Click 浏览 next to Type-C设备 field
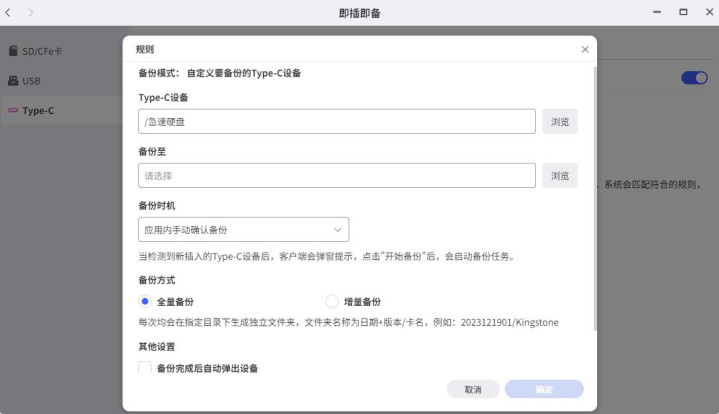 pos(560,122)
